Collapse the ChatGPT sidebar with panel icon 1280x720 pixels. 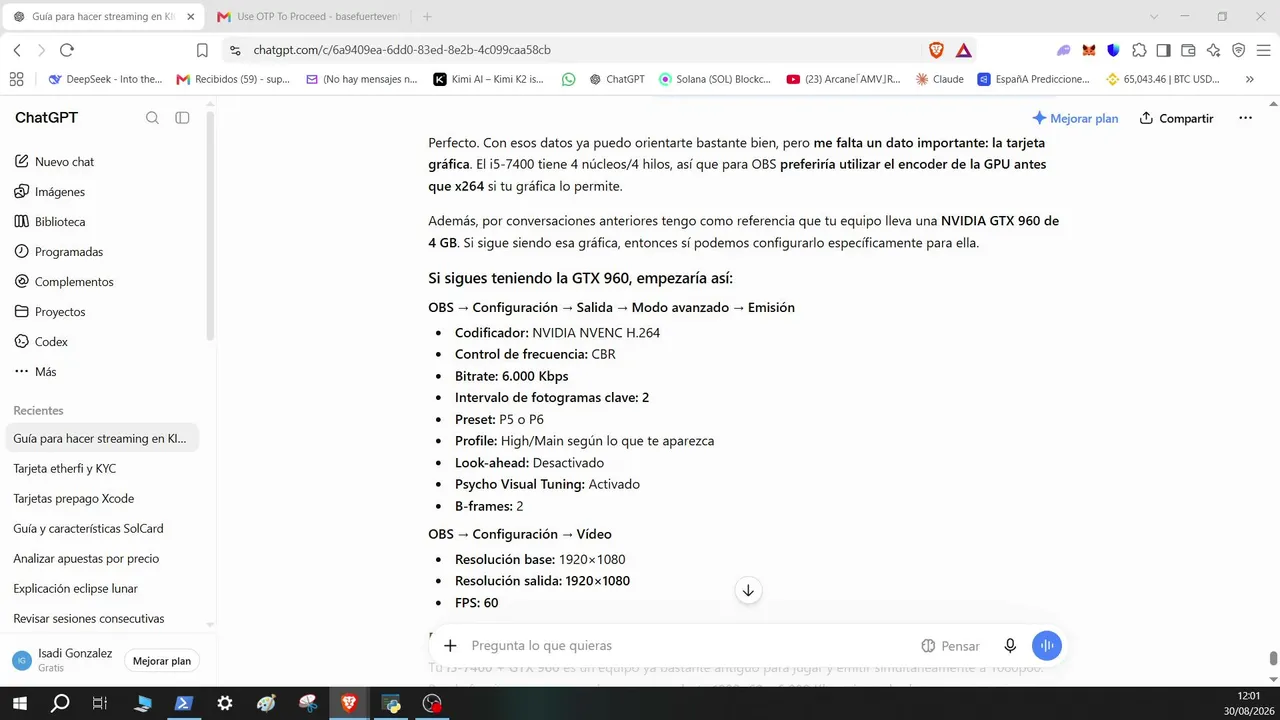point(182,118)
